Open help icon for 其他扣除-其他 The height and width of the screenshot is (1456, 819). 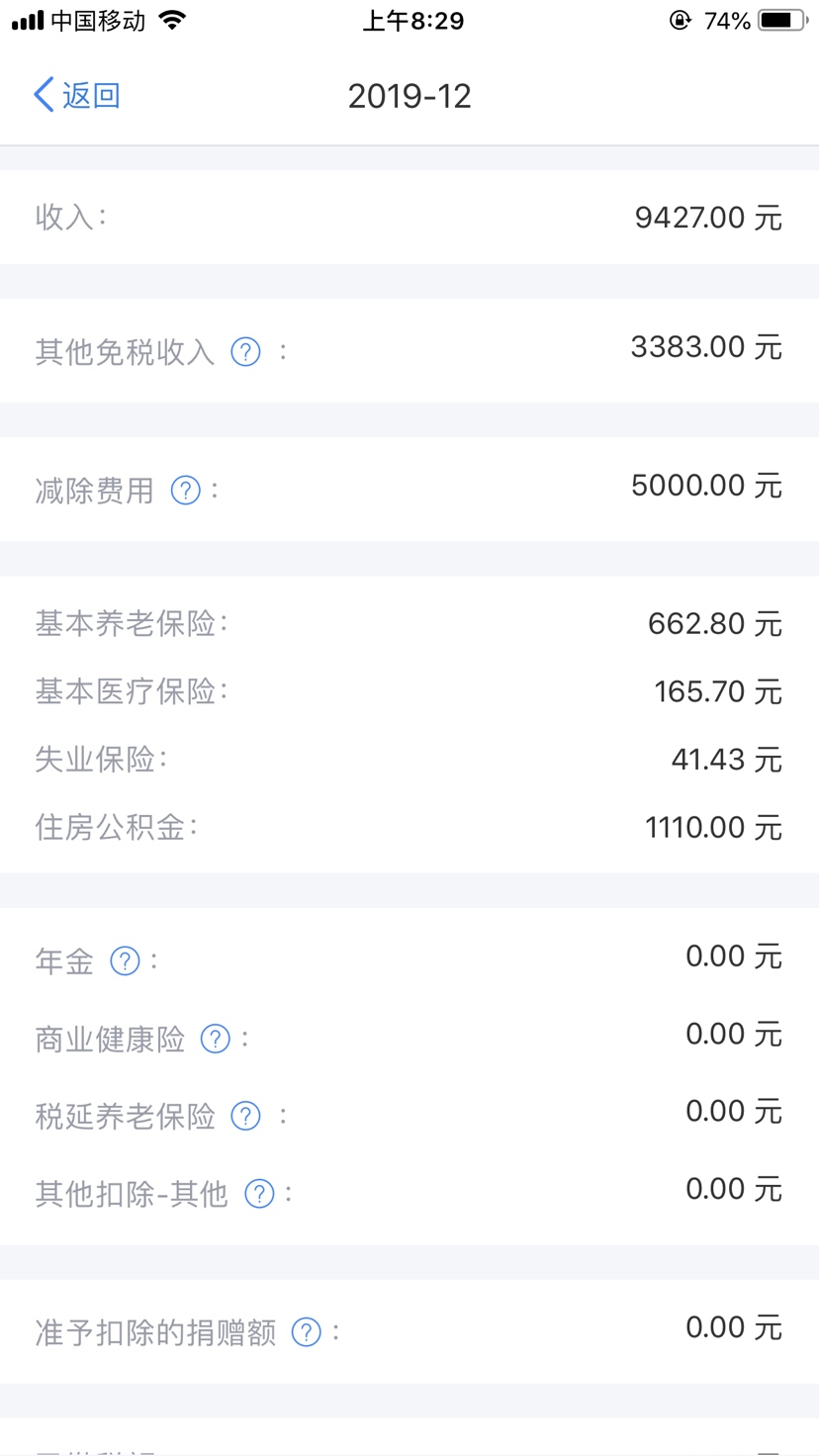tap(259, 1193)
